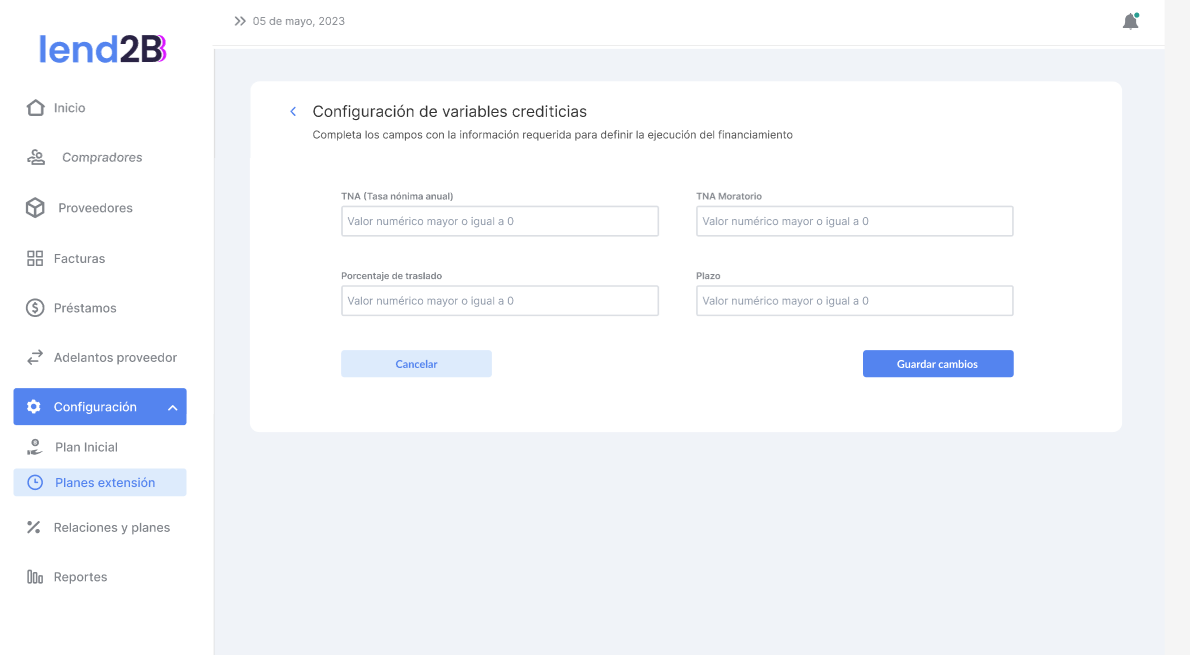Click the Préstamos dollar icon
1190x655 pixels.
[x=35, y=308]
